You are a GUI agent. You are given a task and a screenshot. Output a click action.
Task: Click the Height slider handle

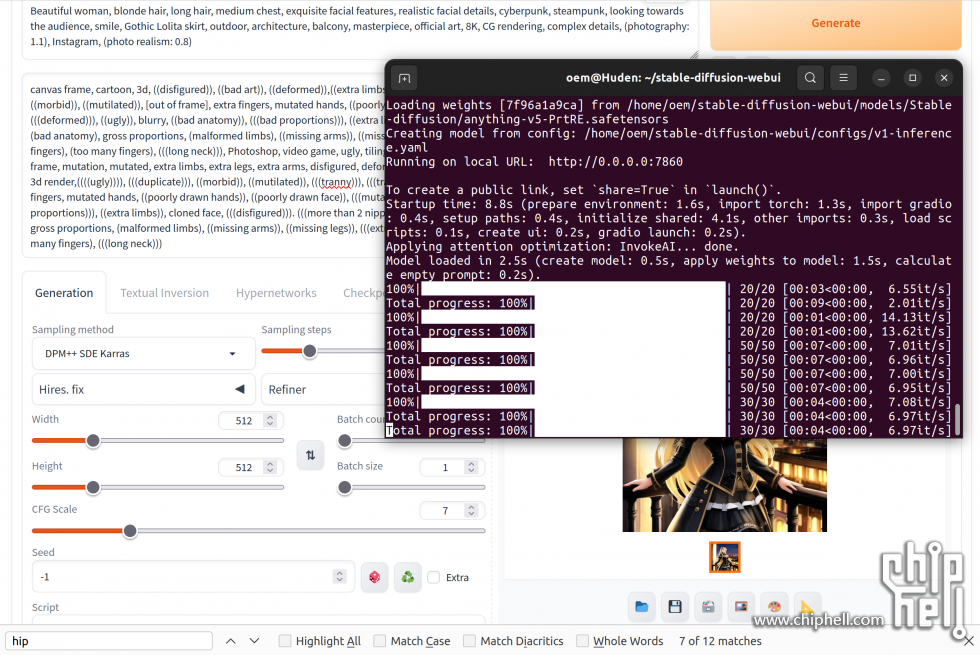click(93, 488)
